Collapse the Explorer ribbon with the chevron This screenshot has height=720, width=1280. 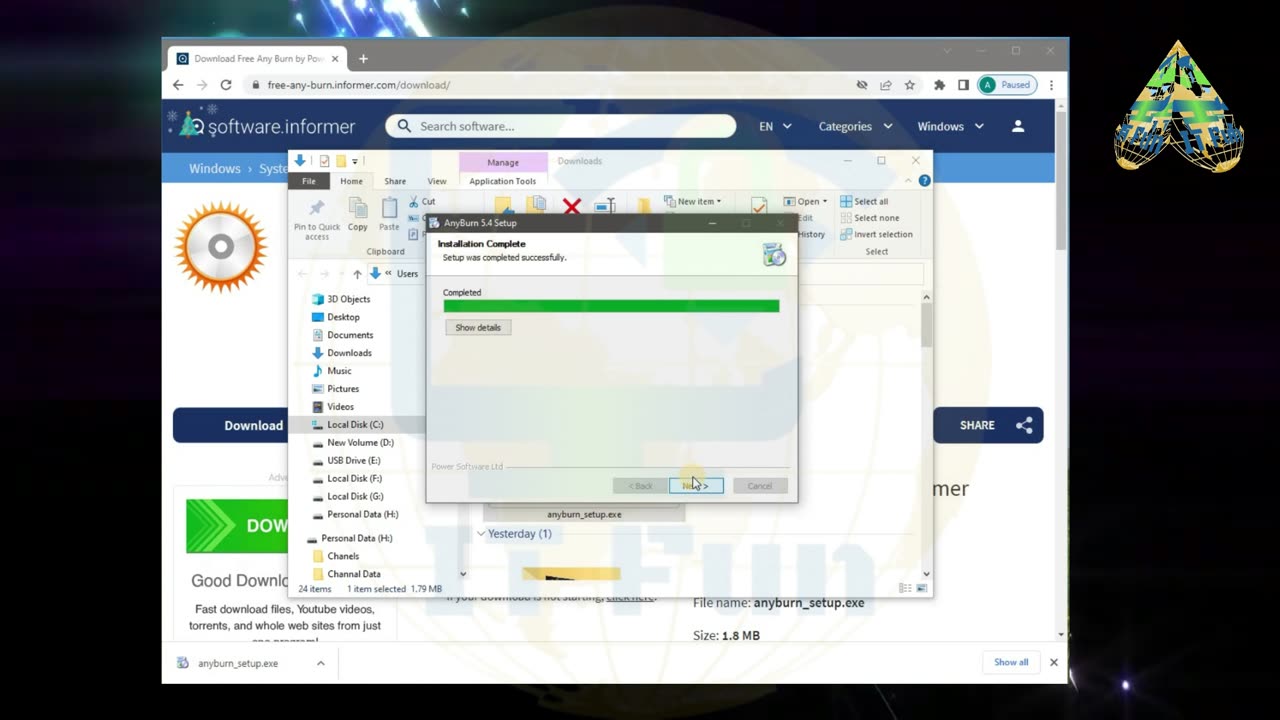click(909, 181)
